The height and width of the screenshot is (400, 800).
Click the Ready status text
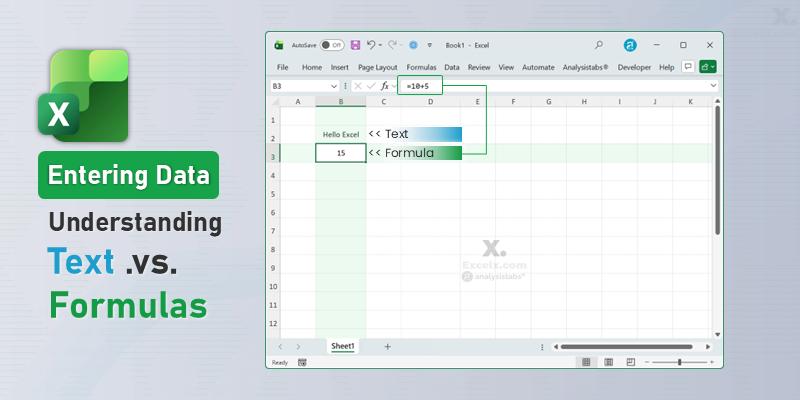click(x=280, y=362)
